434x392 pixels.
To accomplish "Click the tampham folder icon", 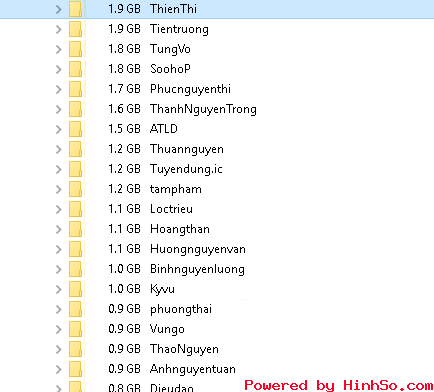I will pyautogui.click(x=76, y=189).
